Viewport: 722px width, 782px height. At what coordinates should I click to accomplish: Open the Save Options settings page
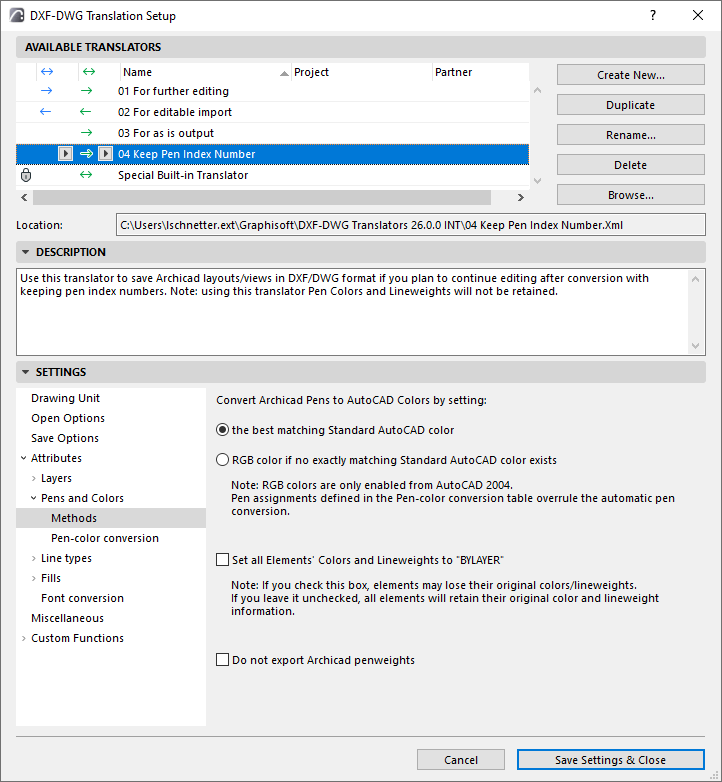65,438
